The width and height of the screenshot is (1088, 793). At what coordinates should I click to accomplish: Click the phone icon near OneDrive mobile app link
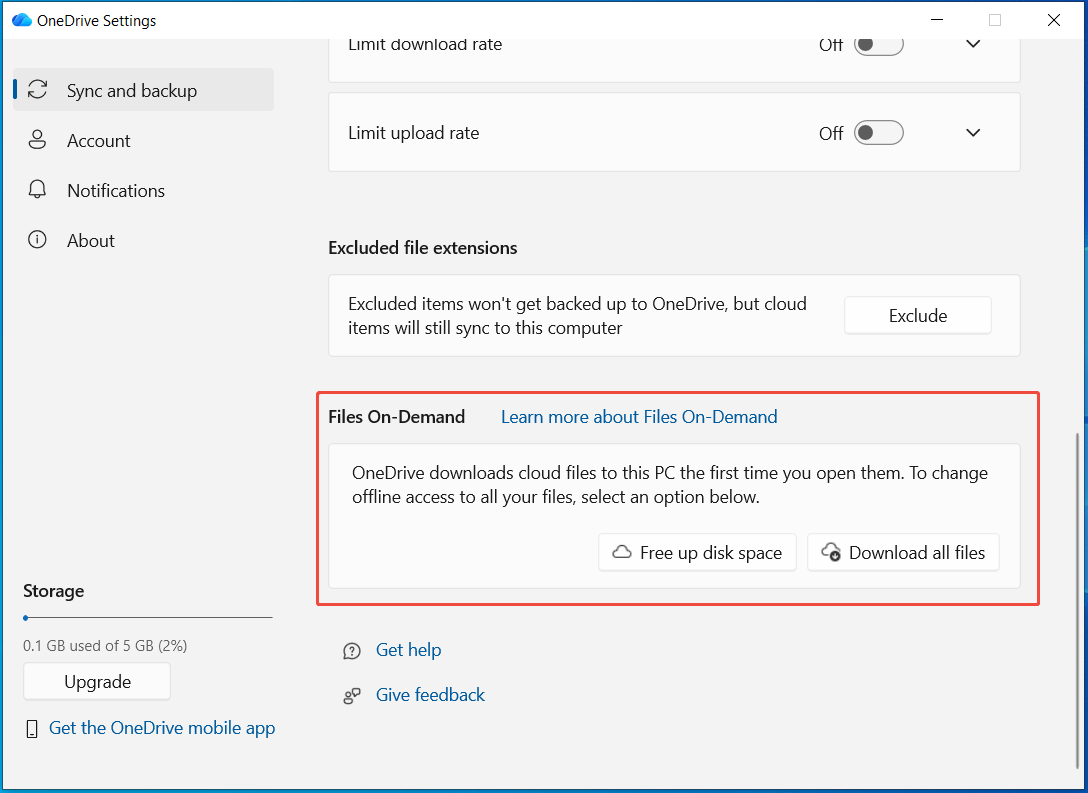click(x=31, y=728)
